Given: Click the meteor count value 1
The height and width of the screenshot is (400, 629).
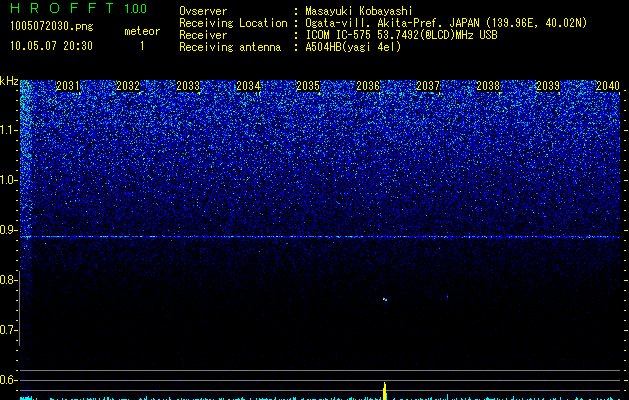Looking at the screenshot, I should [x=142, y=46].
